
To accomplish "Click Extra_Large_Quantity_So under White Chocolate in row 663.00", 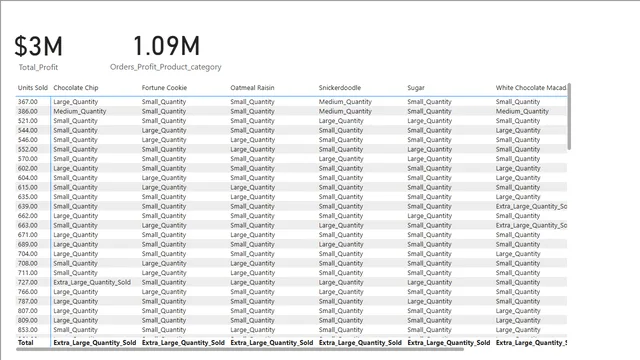I will (x=531, y=225).
